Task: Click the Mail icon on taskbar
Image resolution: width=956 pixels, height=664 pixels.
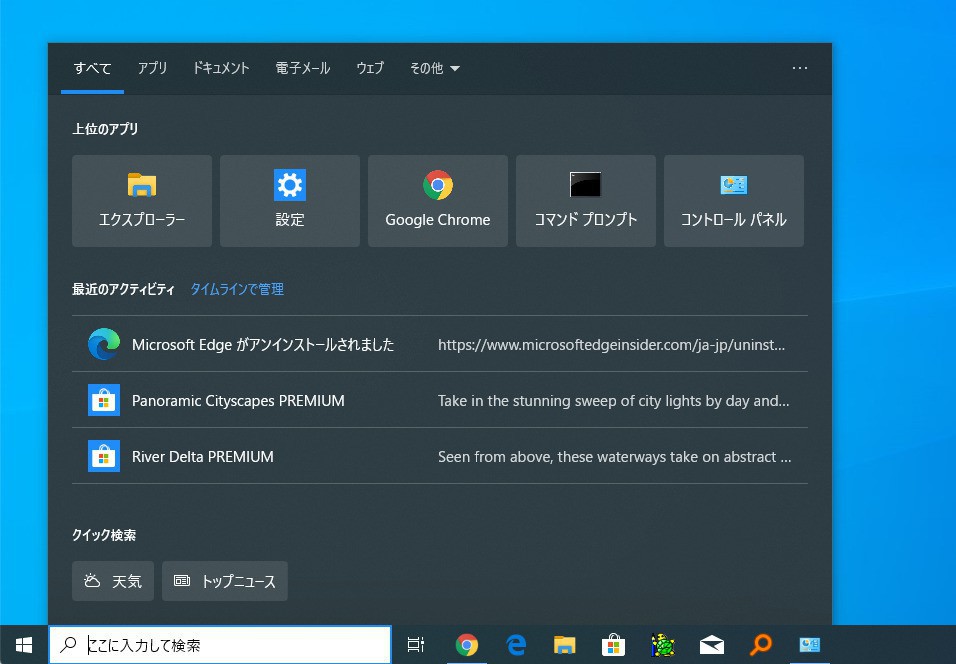Action: pos(712,645)
